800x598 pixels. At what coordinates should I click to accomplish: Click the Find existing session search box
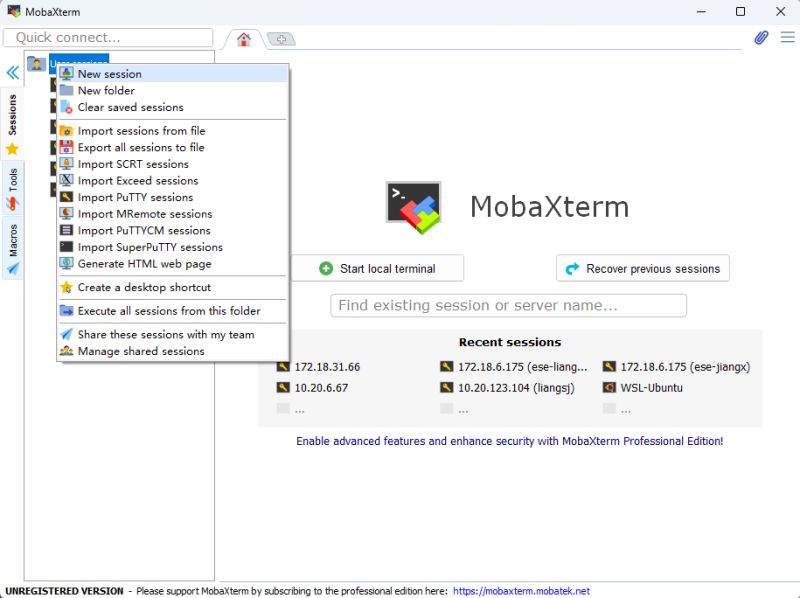tap(509, 306)
